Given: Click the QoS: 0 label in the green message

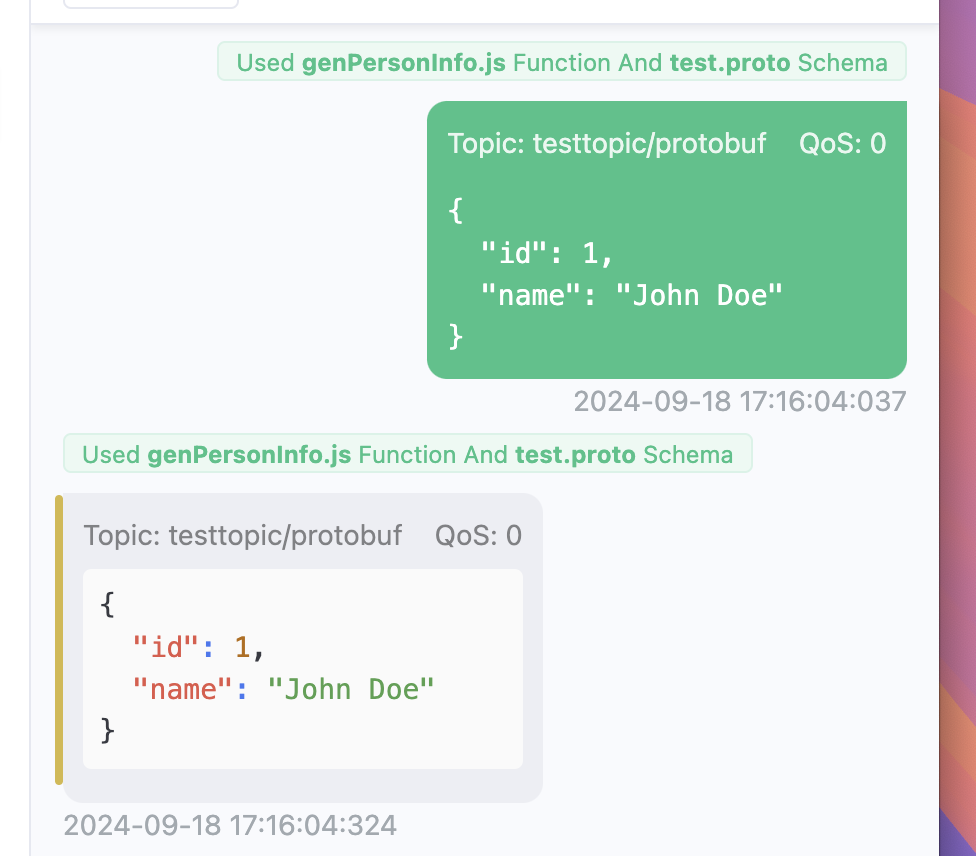Looking at the screenshot, I should [842, 144].
